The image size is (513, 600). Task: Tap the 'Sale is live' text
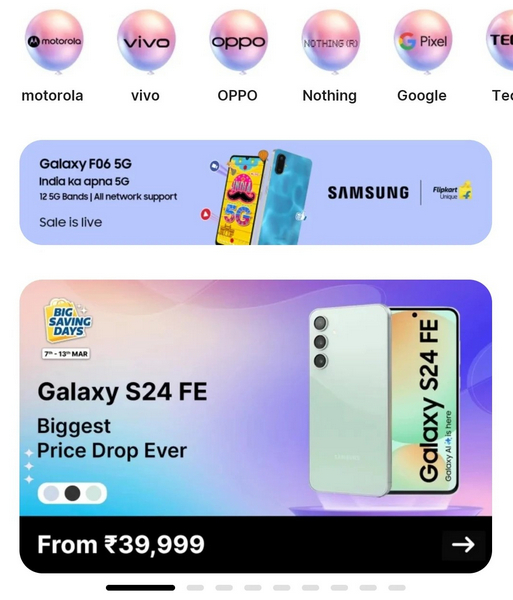[70, 222]
